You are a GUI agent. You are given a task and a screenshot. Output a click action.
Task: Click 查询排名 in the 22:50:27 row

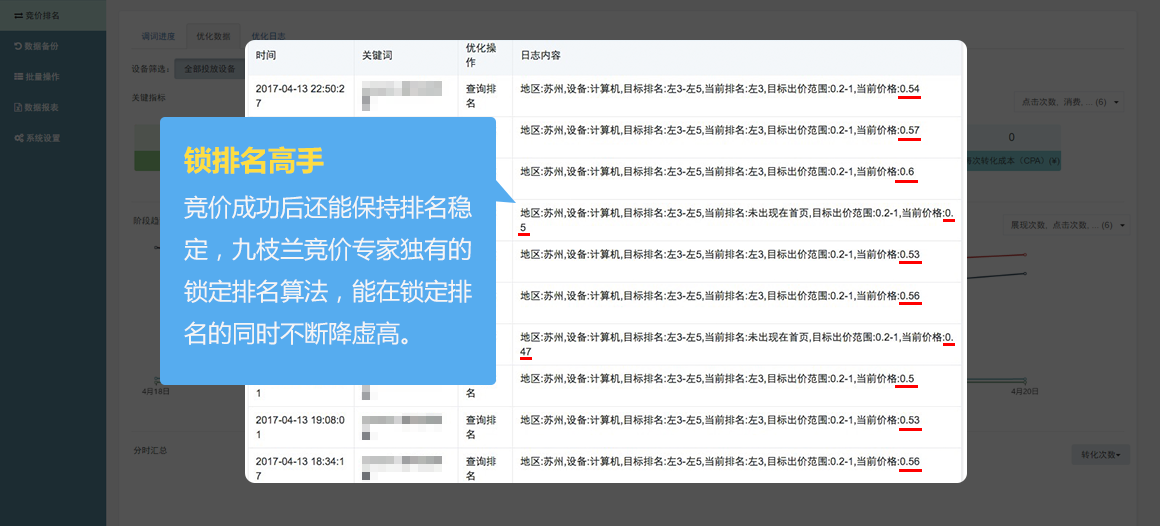[x=481, y=96]
